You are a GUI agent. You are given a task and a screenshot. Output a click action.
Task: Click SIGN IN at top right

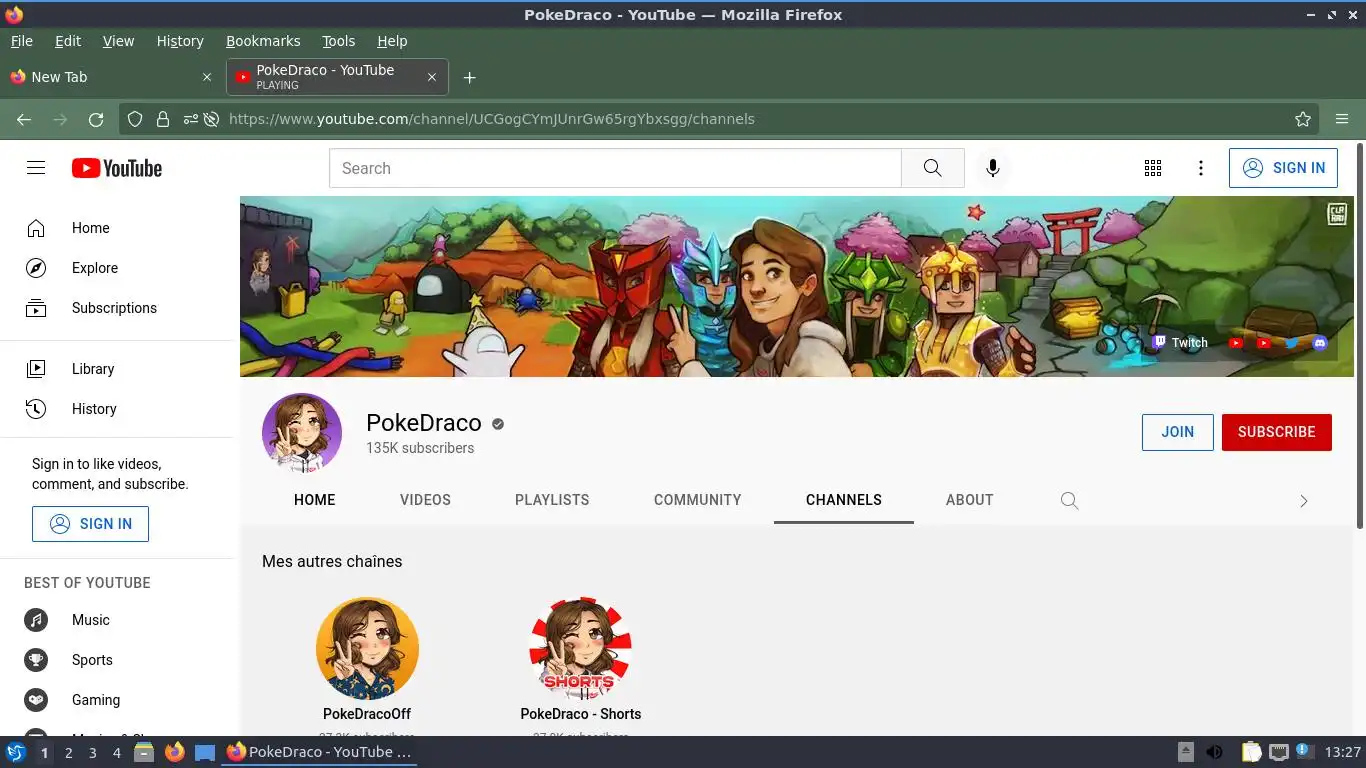pyautogui.click(x=1284, y=168)
